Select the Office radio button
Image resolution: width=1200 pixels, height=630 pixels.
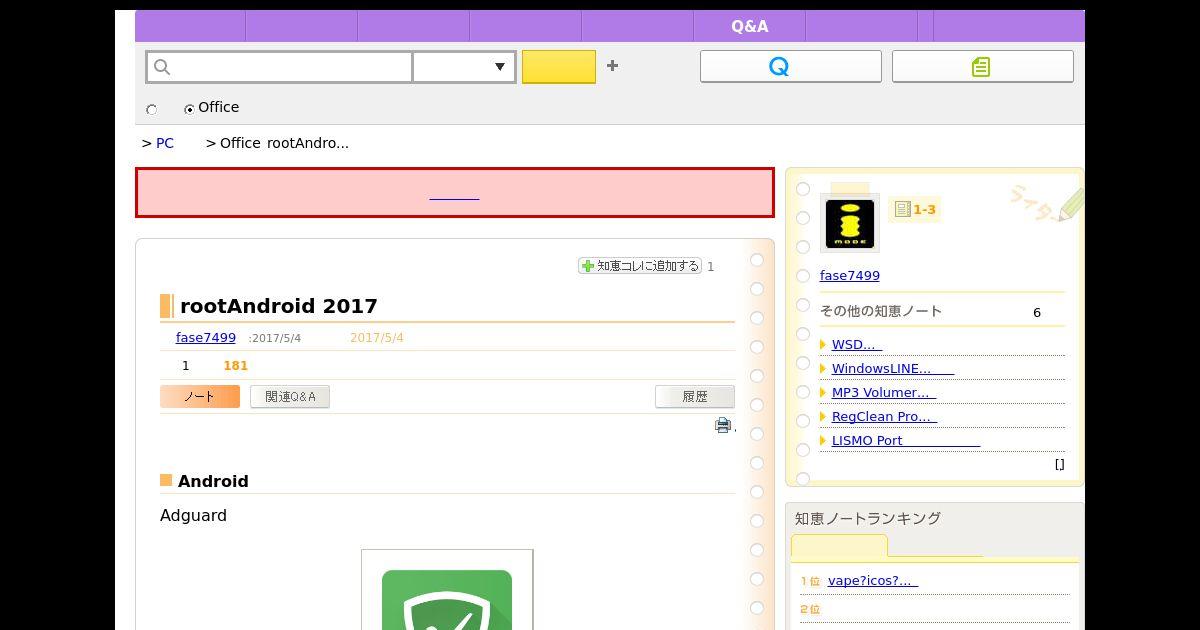pyautogui.click(x=189, y=109)
